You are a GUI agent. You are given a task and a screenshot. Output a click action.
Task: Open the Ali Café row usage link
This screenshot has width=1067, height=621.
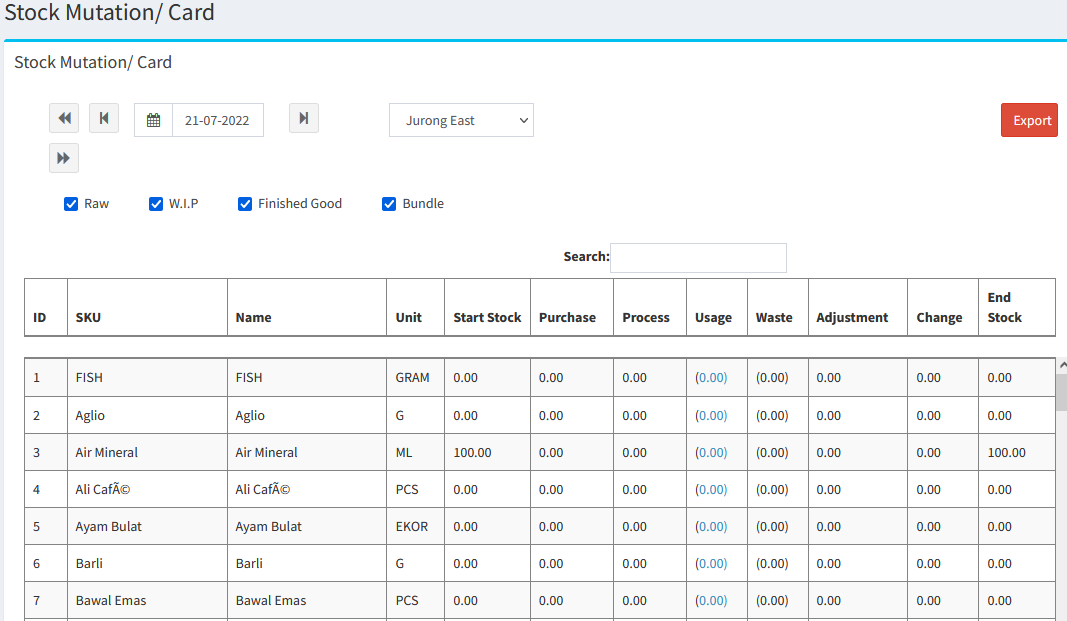[x=711, y=490]
